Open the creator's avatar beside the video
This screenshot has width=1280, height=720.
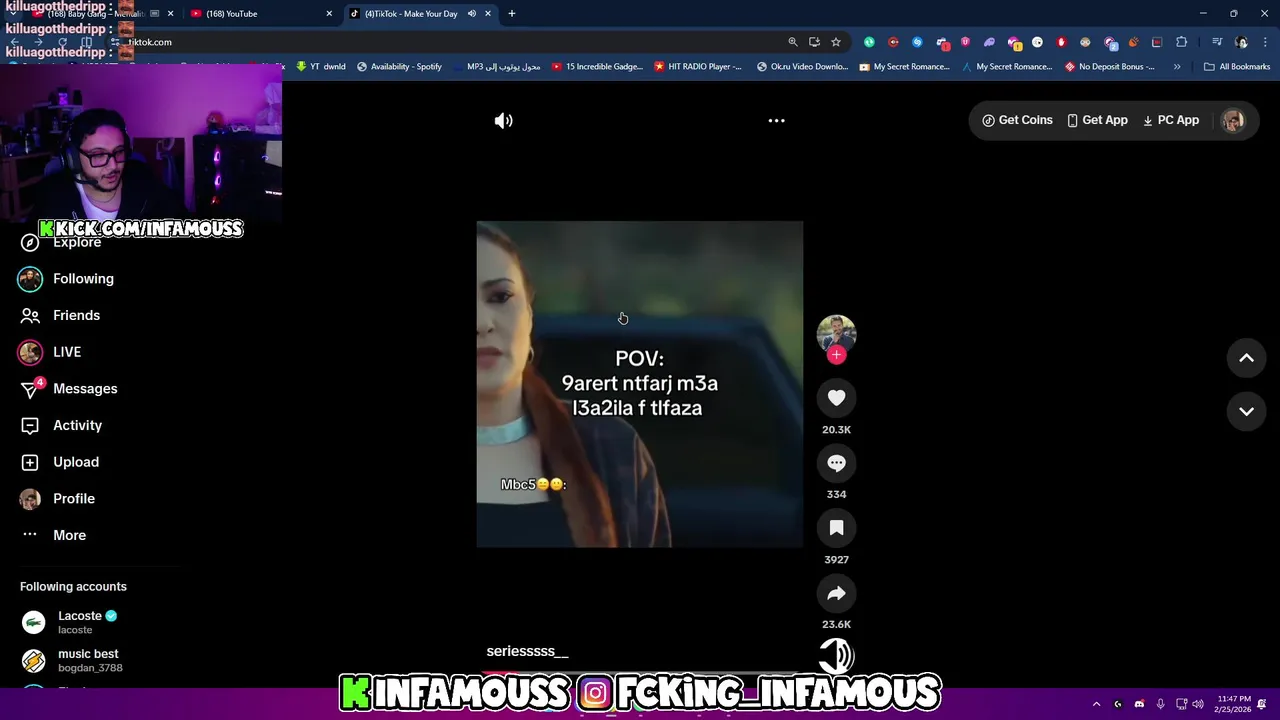coord(836,333)
